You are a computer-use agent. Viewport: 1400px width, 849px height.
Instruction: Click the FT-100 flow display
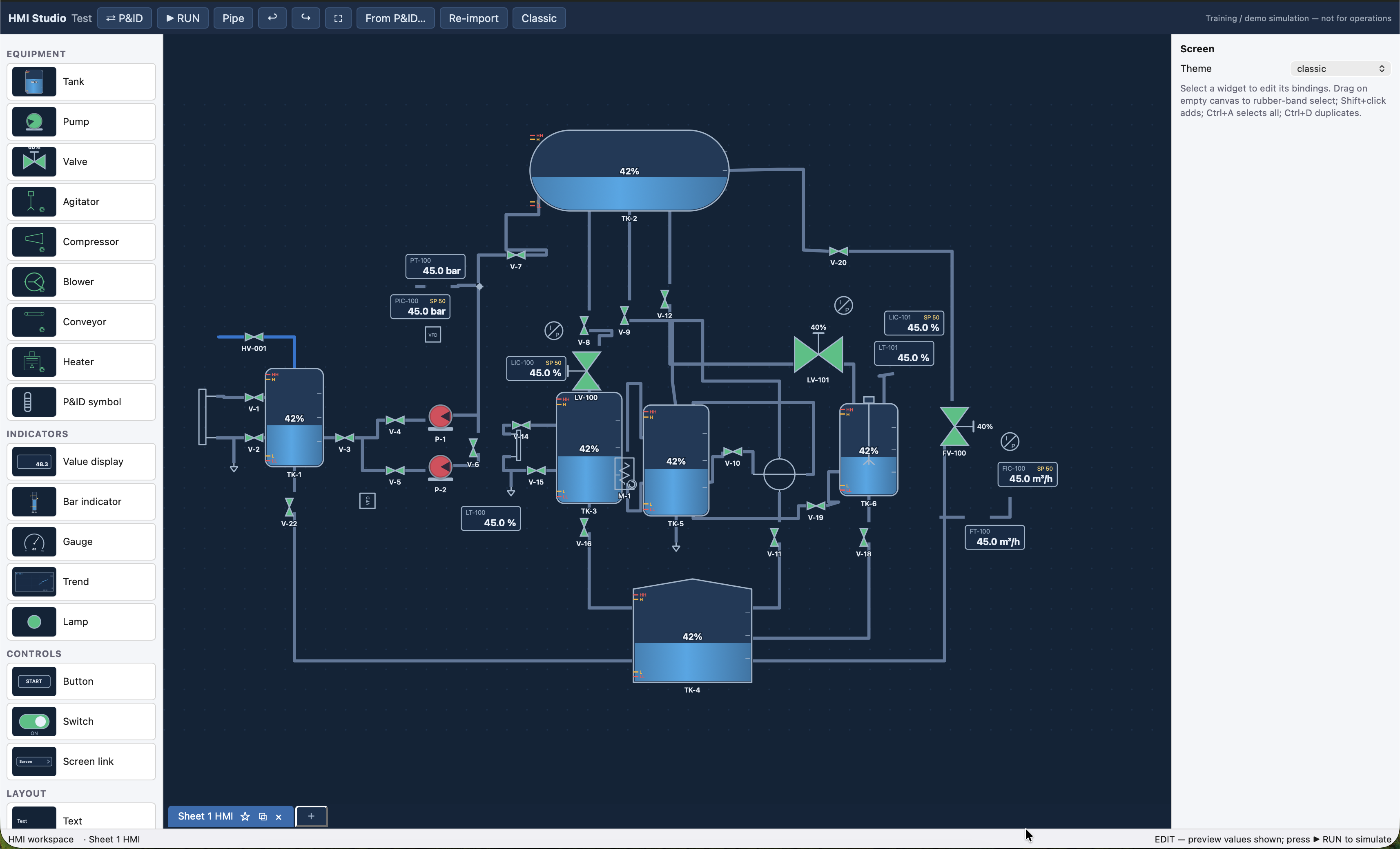tap(995, 538)
